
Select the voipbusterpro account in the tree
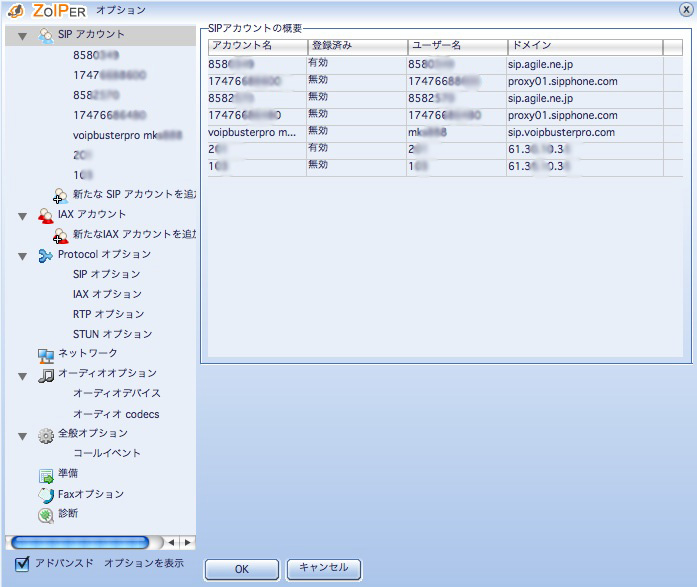[x=128, y=135]
